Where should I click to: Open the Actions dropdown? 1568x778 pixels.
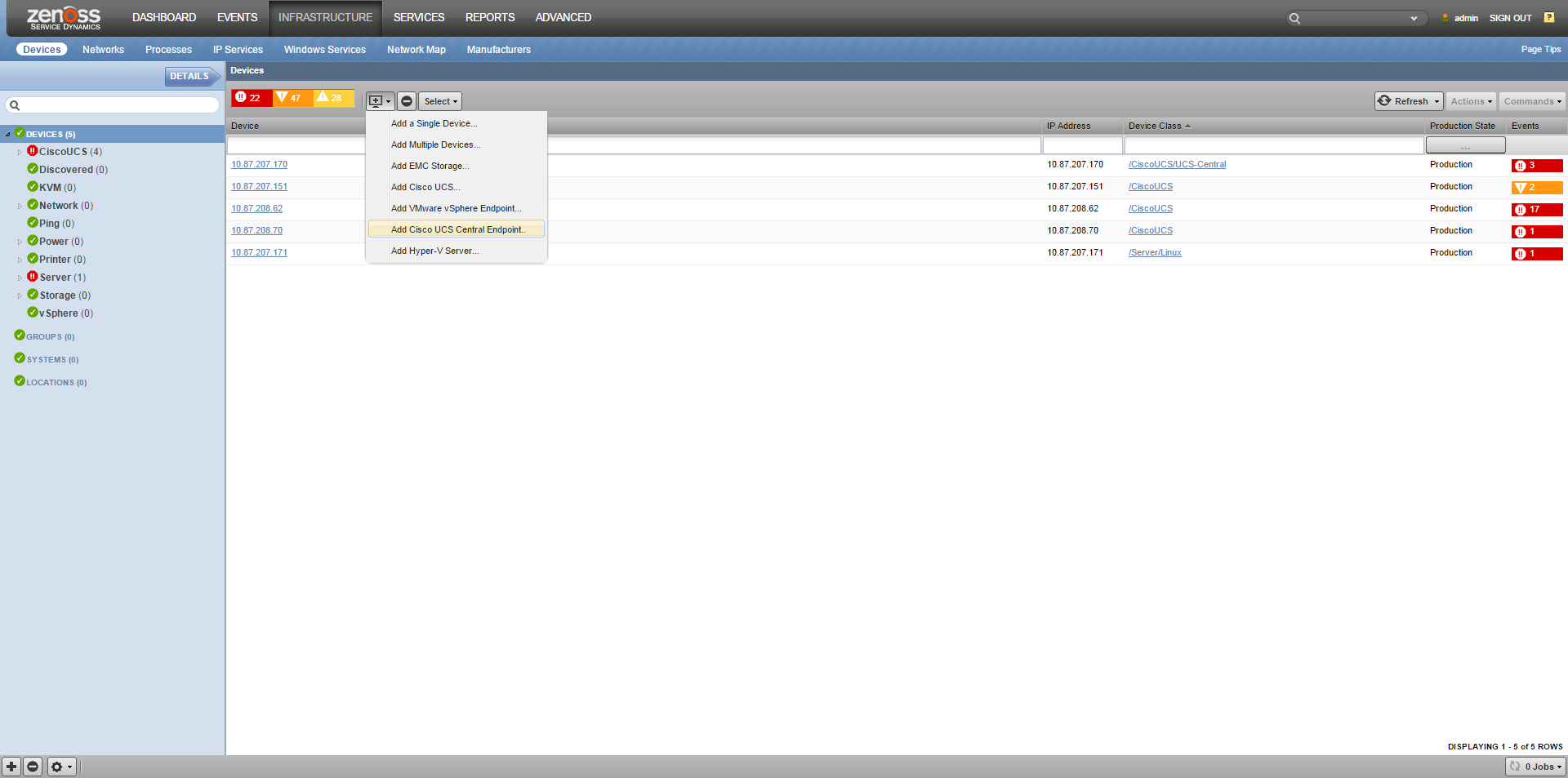1472,101
